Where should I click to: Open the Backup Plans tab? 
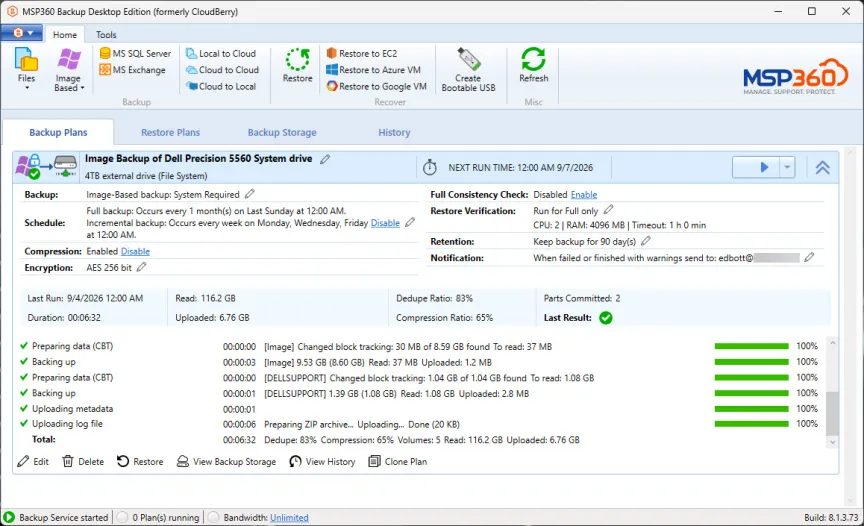click(x=58, y=132)
